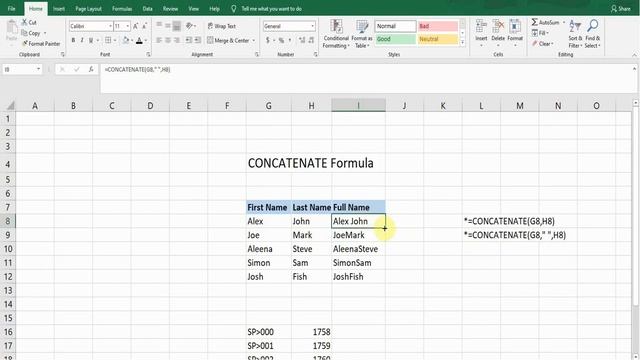Screen dimensions: 640x360
Task: Open Format as Table gallery
Action: (x=362, y=34)
